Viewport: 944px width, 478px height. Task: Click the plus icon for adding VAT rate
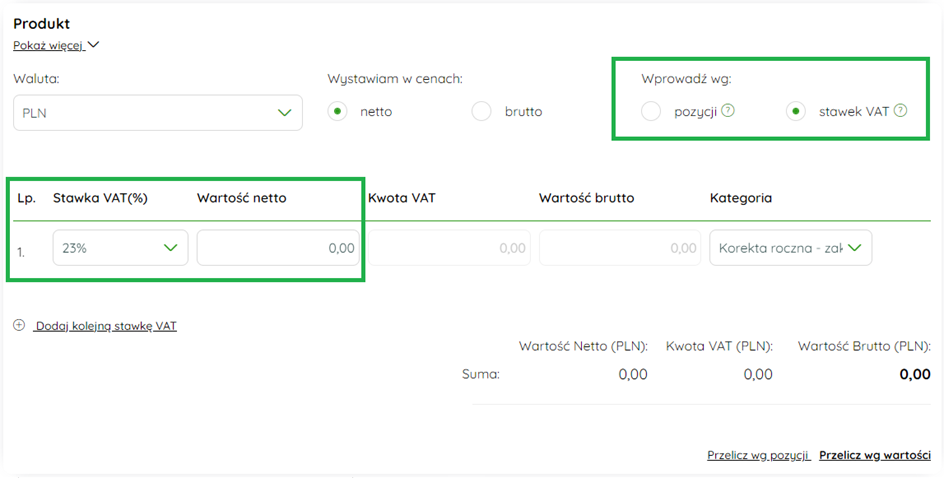point(19,325)
